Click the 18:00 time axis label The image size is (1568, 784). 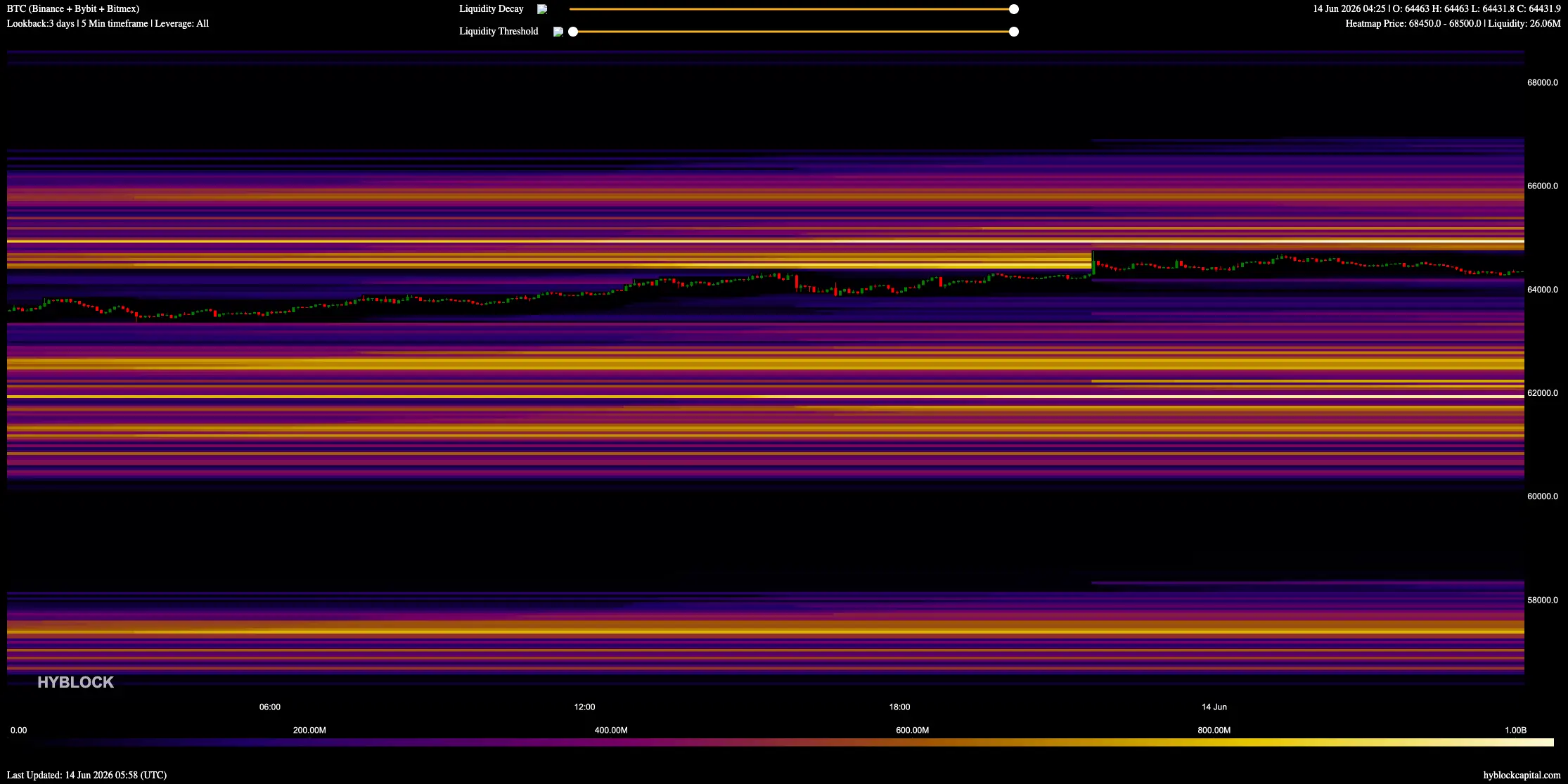coord(899,707)
